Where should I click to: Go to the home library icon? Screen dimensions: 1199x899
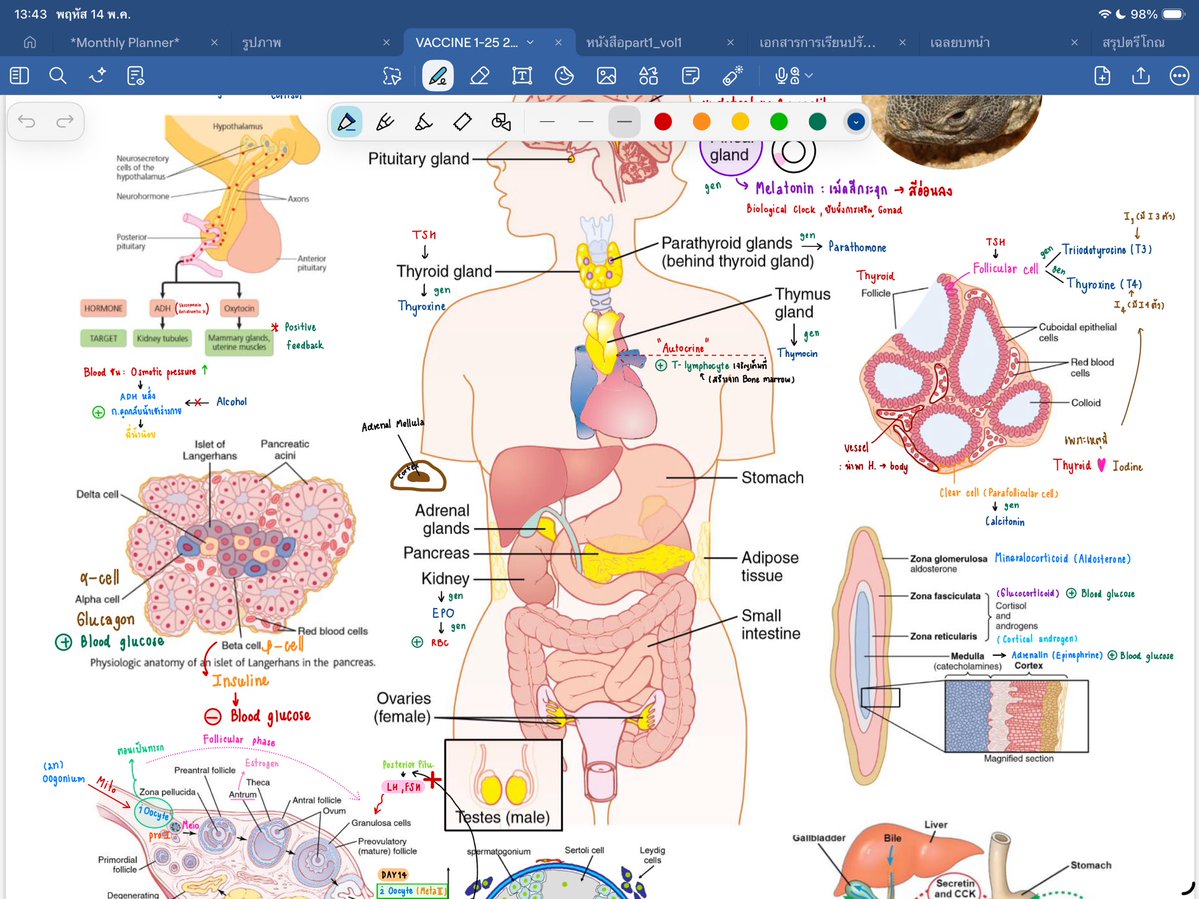tap(30, 42)
